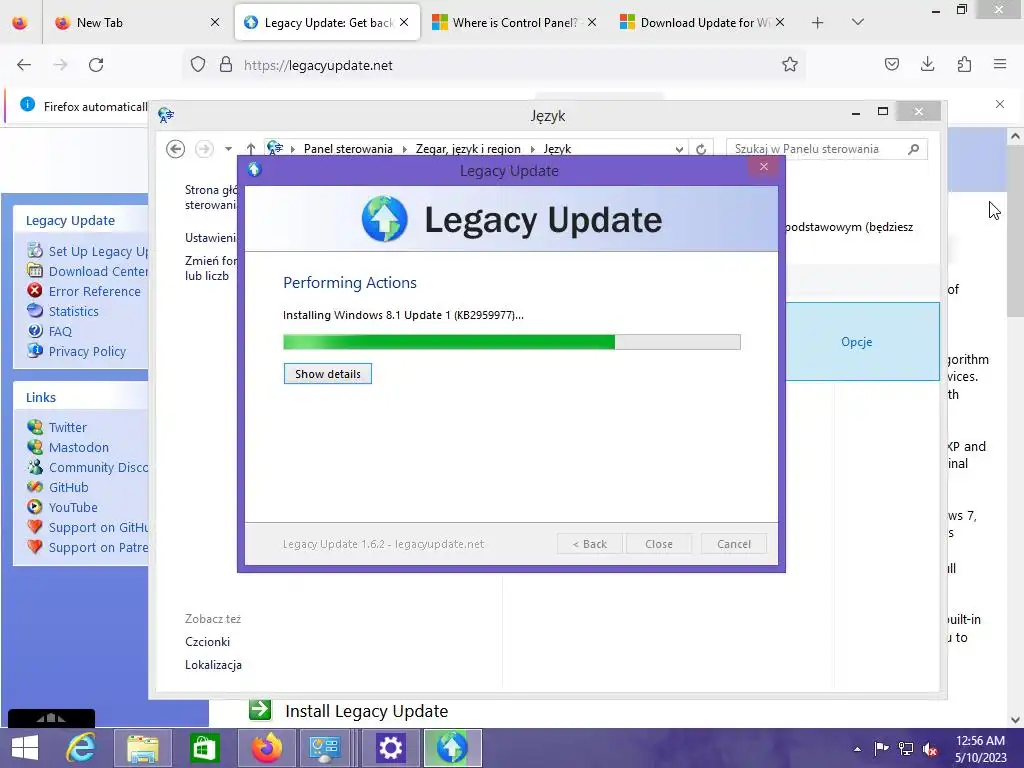
Task: Launch Internet Explorer from taskbar
Action: point(82,748)
